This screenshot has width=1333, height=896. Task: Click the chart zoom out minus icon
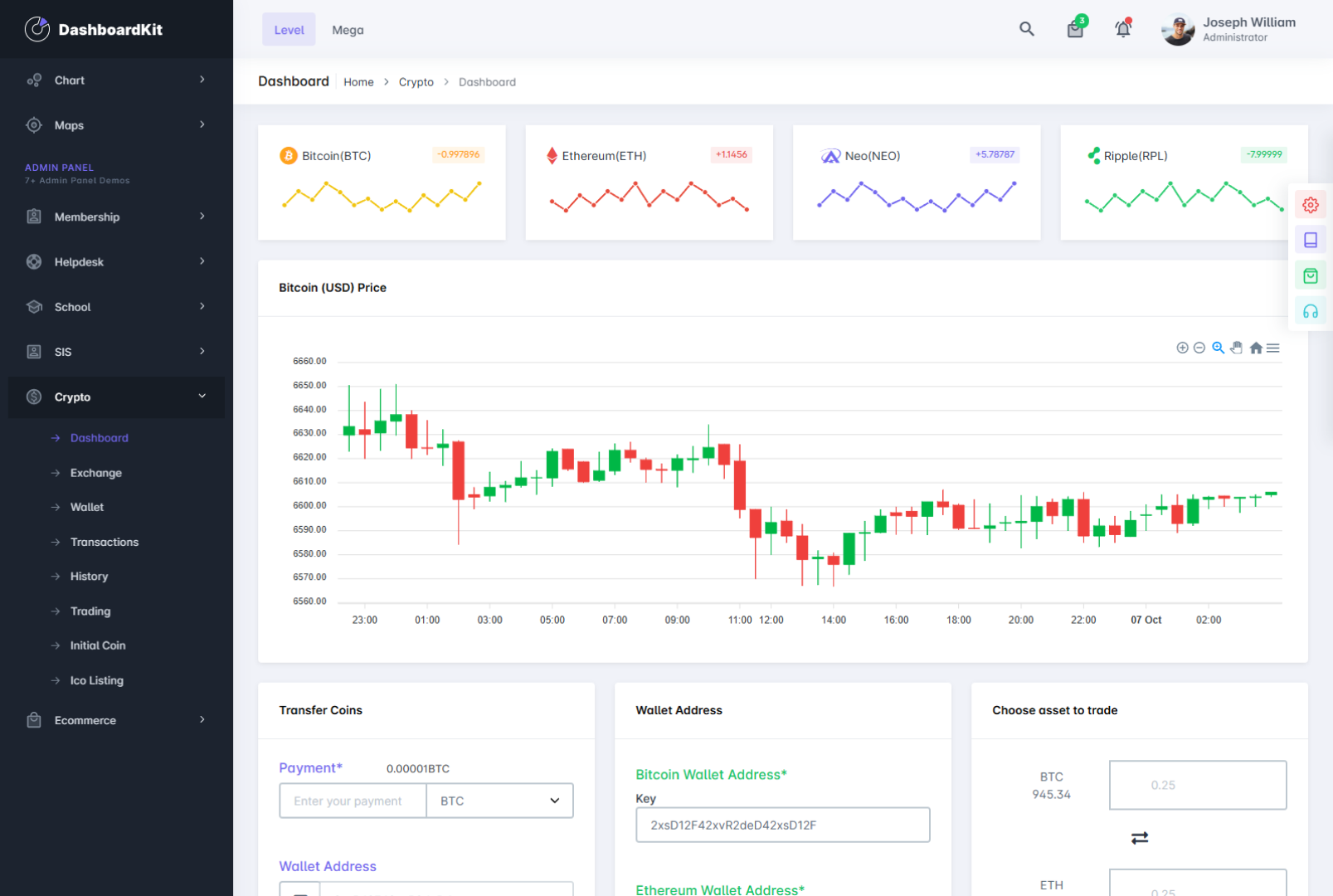[x=1199, y=348]
